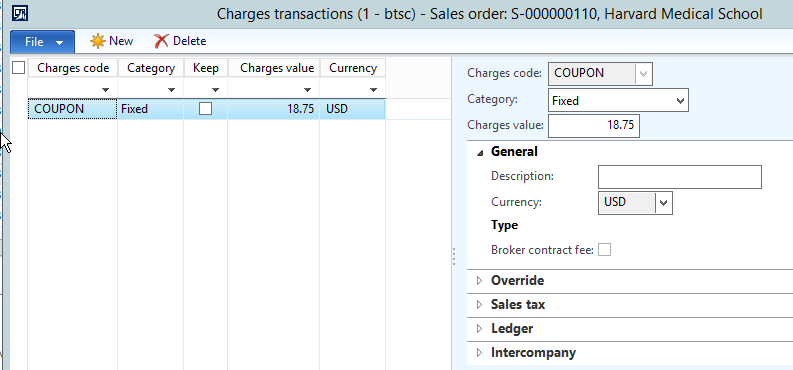Click the Dynamics AX application icon in title bar
The width and height of the screenshot is (793, 370).
pos(20,13)
